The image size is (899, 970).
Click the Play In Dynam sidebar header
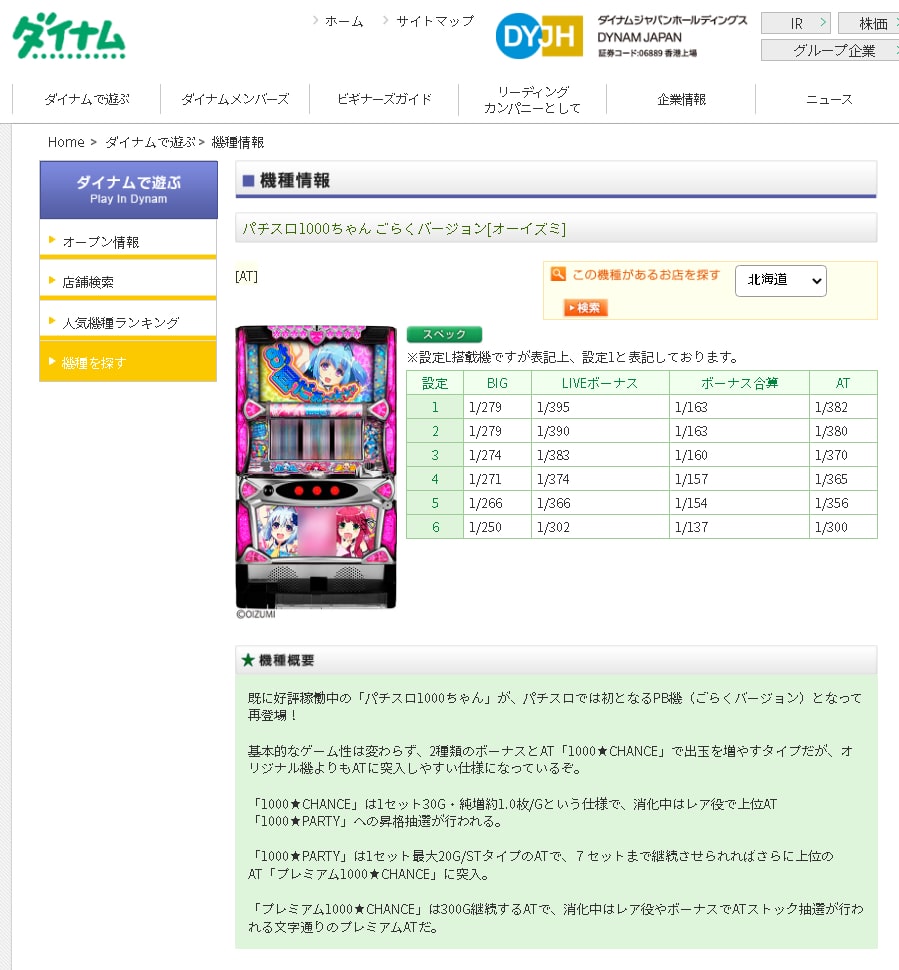129,190
